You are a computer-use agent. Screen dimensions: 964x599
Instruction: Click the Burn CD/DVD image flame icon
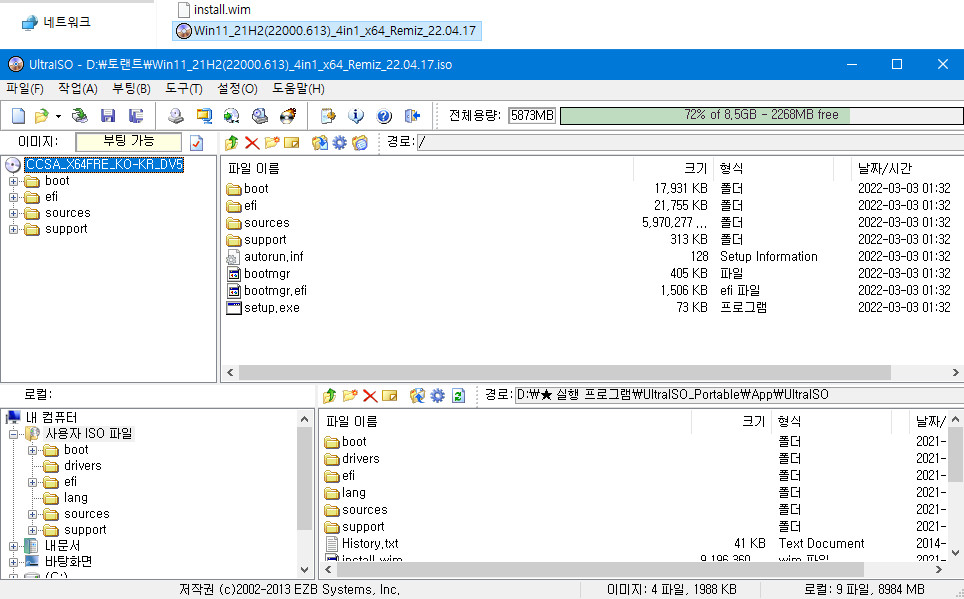click(x=288, y=116)
